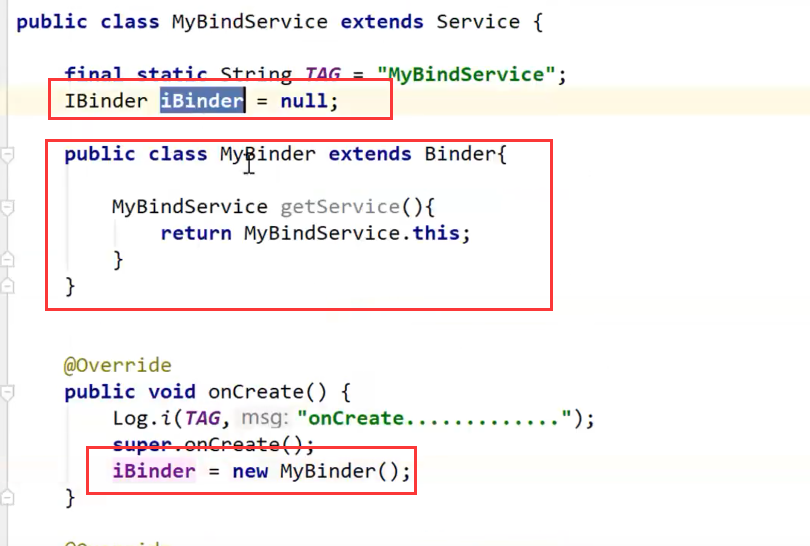Click the Service superclass in first line
This screenshot has height=546, width=810.
478,22
